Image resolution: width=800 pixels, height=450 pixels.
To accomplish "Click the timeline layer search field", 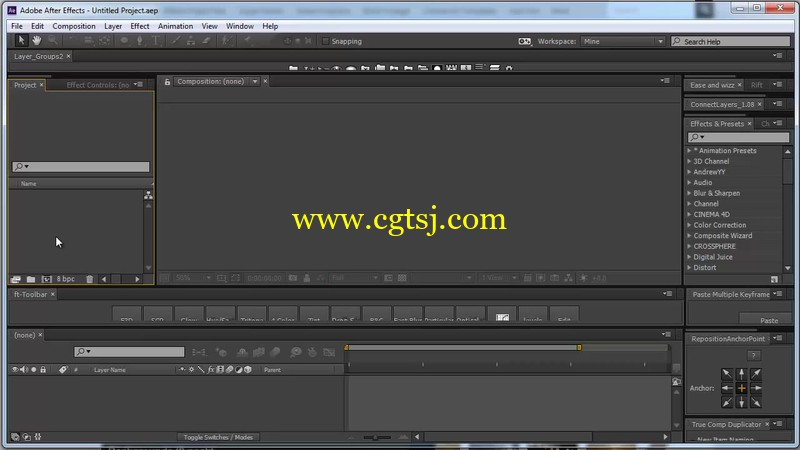I will tap(129, 352).
